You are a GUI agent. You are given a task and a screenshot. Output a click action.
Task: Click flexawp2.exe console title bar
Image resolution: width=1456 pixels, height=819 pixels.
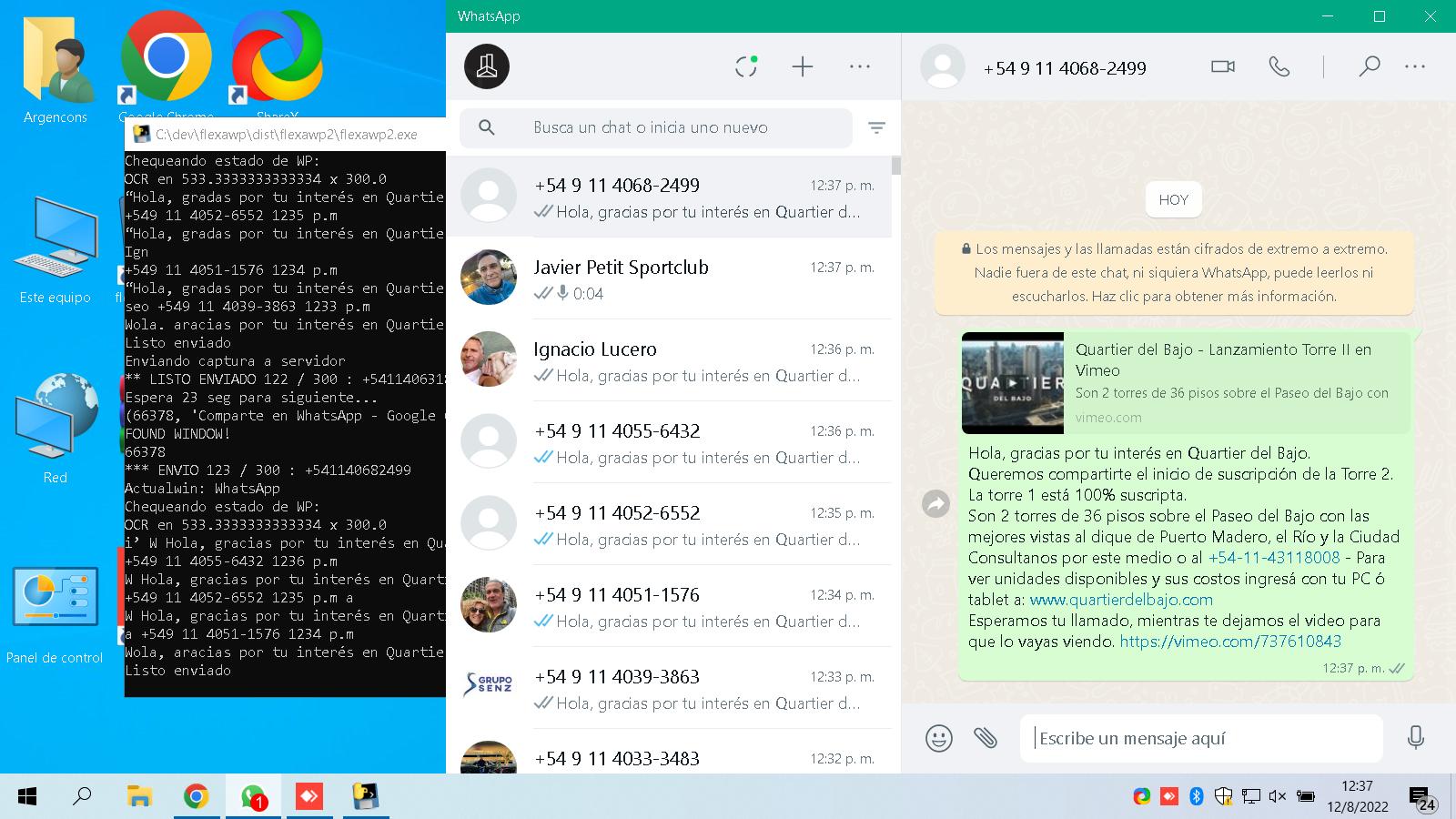[285, 134]
